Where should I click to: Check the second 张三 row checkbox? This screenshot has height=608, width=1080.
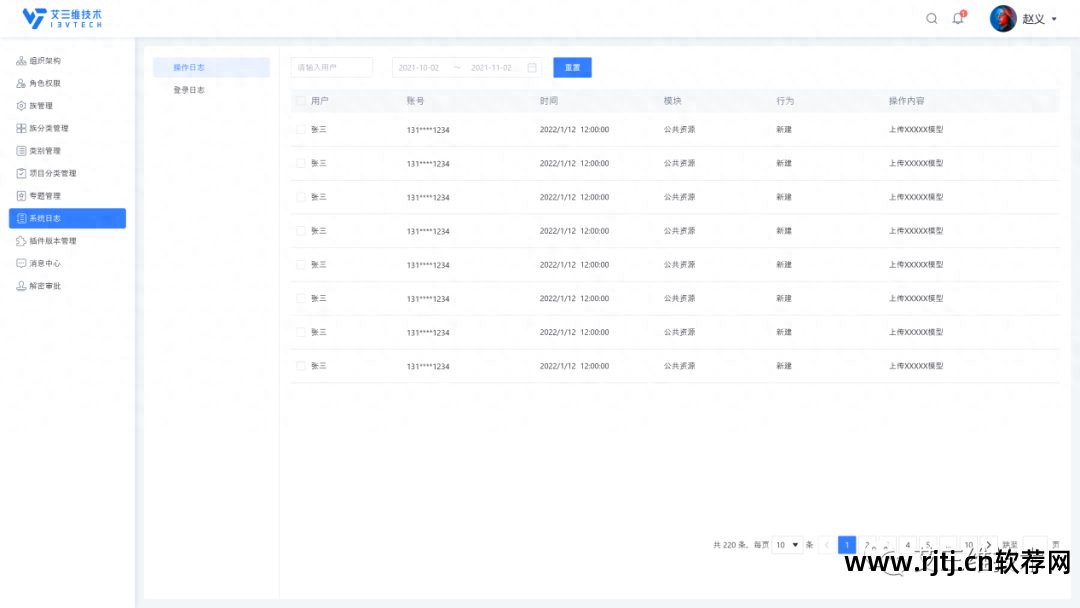tap(301, 163)
